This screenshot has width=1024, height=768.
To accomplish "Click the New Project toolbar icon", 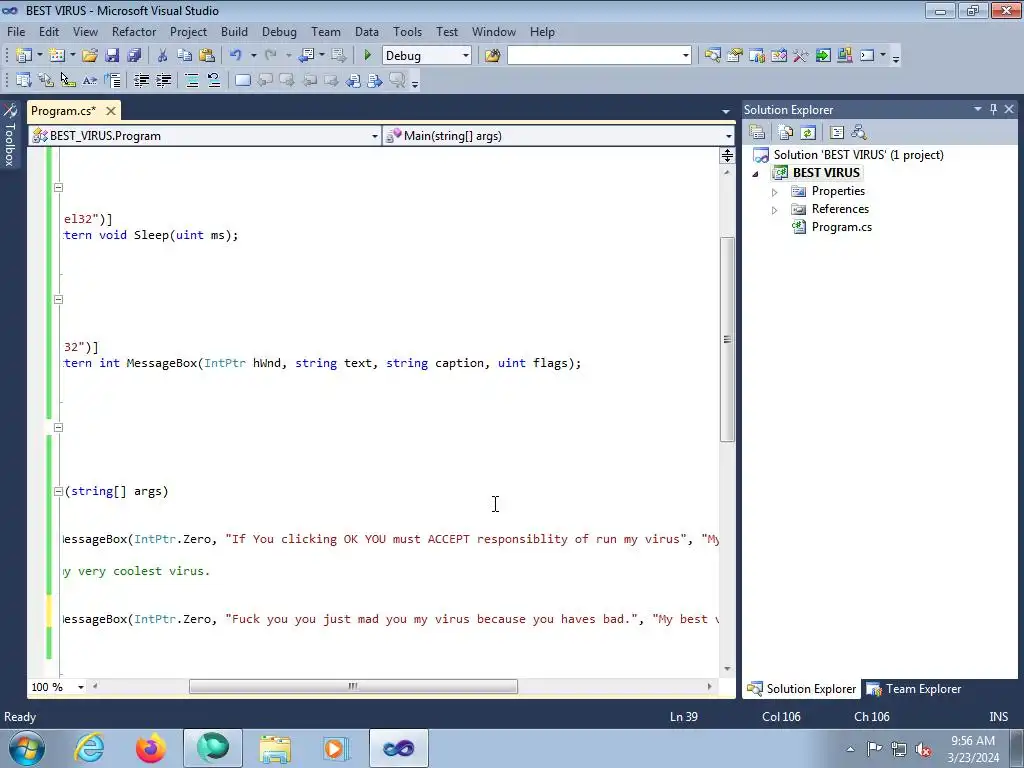I will point(24,56).
